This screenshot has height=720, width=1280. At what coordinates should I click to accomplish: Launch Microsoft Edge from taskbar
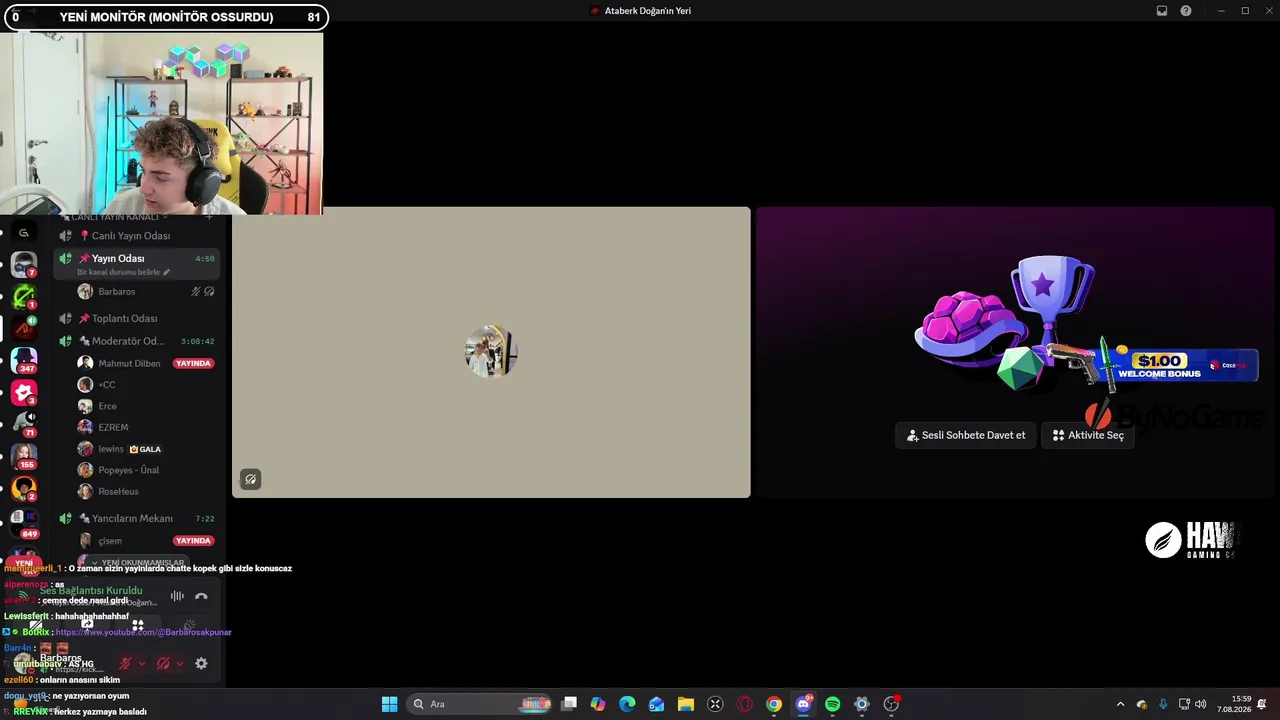[x=627, y=704]
